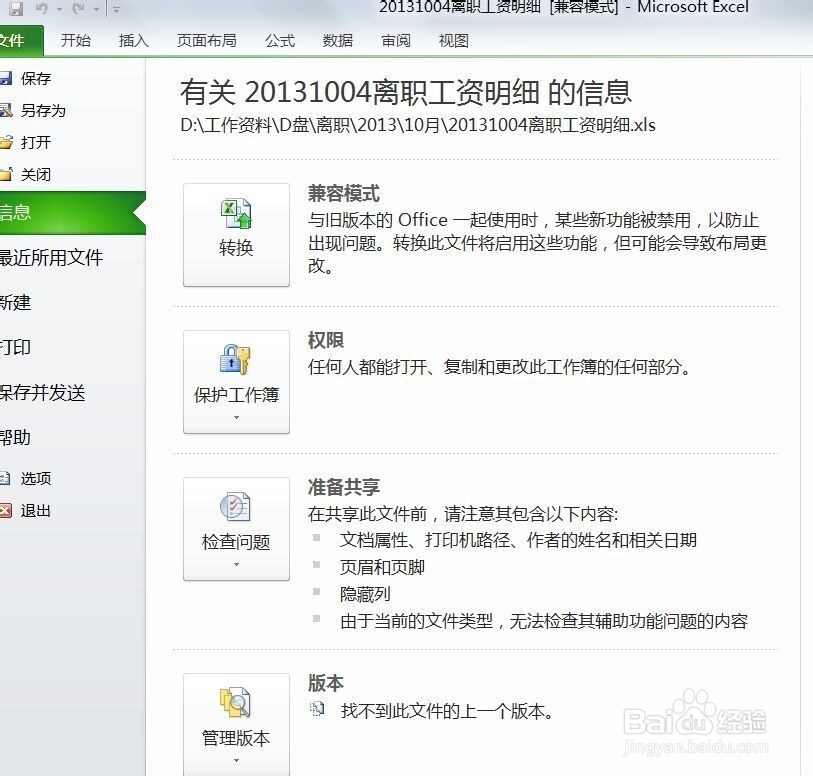Click the Redo icon
Image resolution: width=813 pixels, height=776 pixels.
pos(80,8)
